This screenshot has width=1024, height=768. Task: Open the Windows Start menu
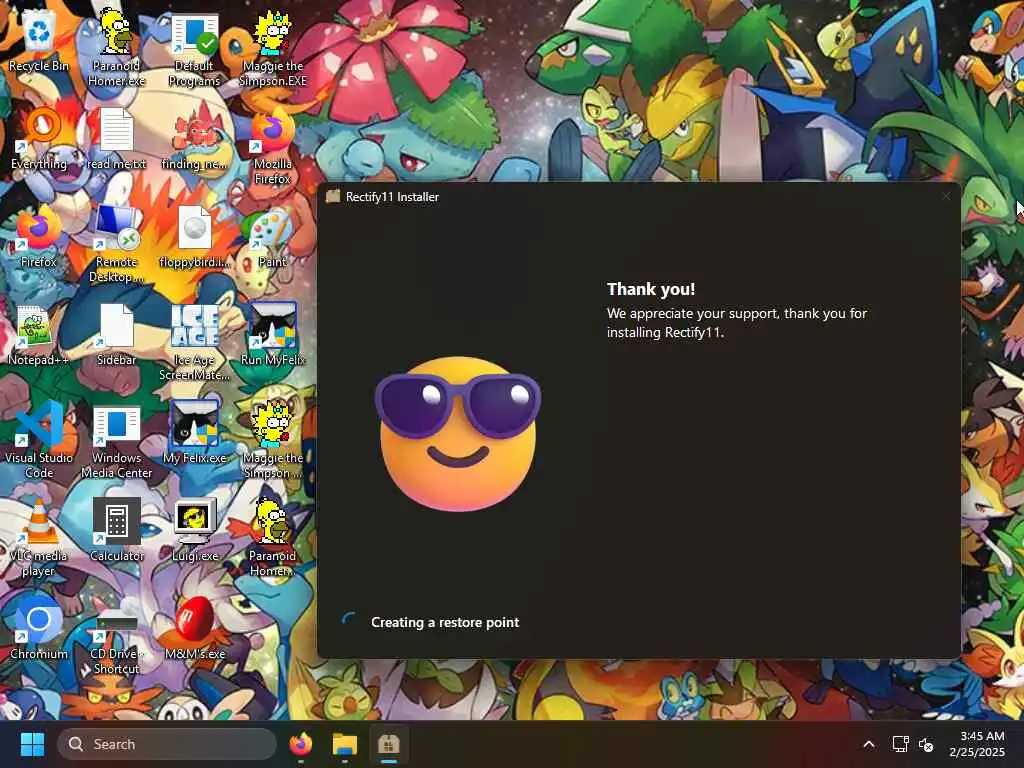32,744
